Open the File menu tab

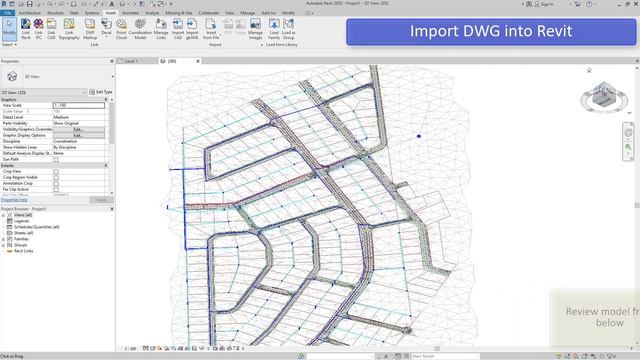coord(7,13)
